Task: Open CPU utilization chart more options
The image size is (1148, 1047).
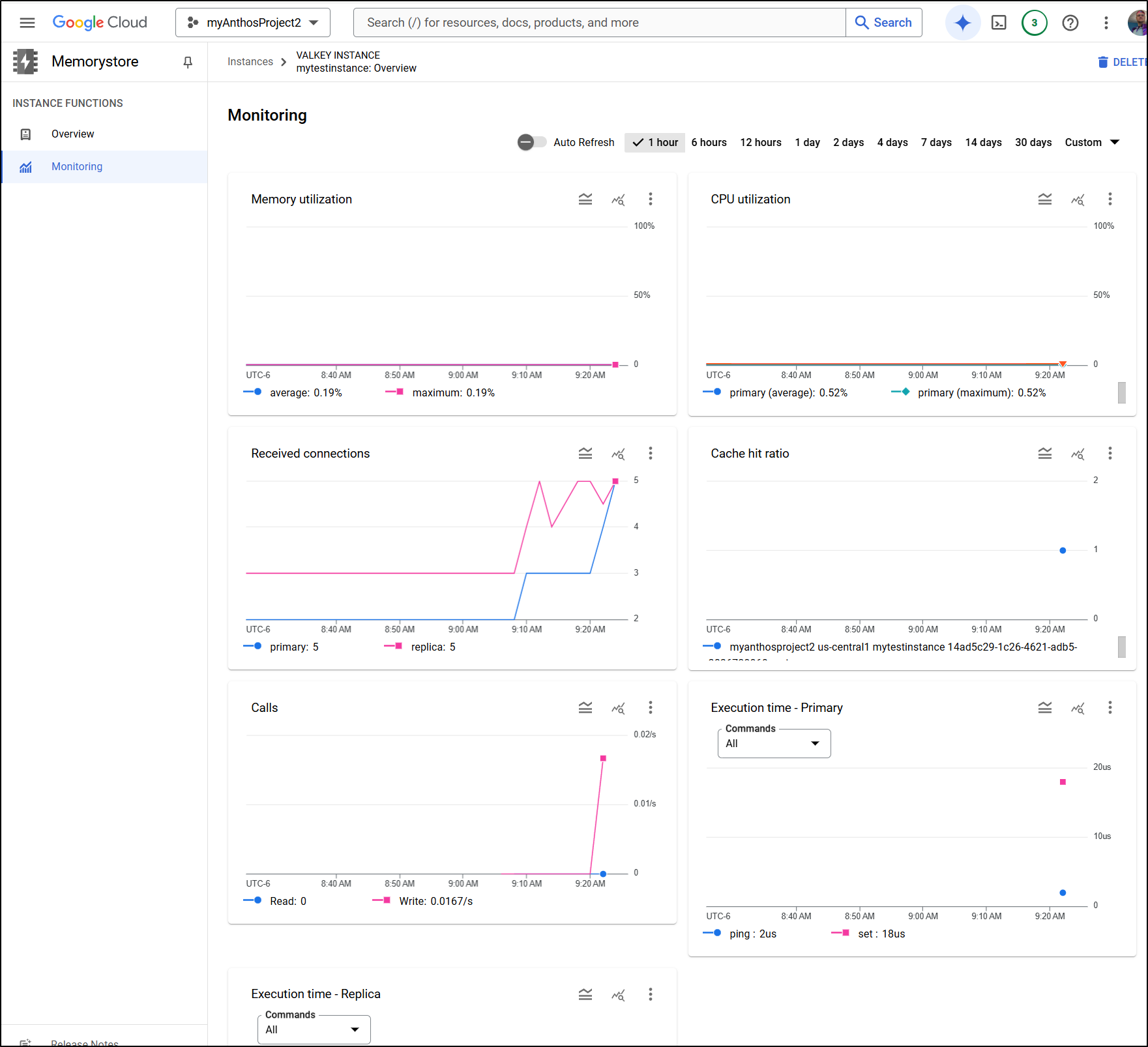Action: (1110, 199)
